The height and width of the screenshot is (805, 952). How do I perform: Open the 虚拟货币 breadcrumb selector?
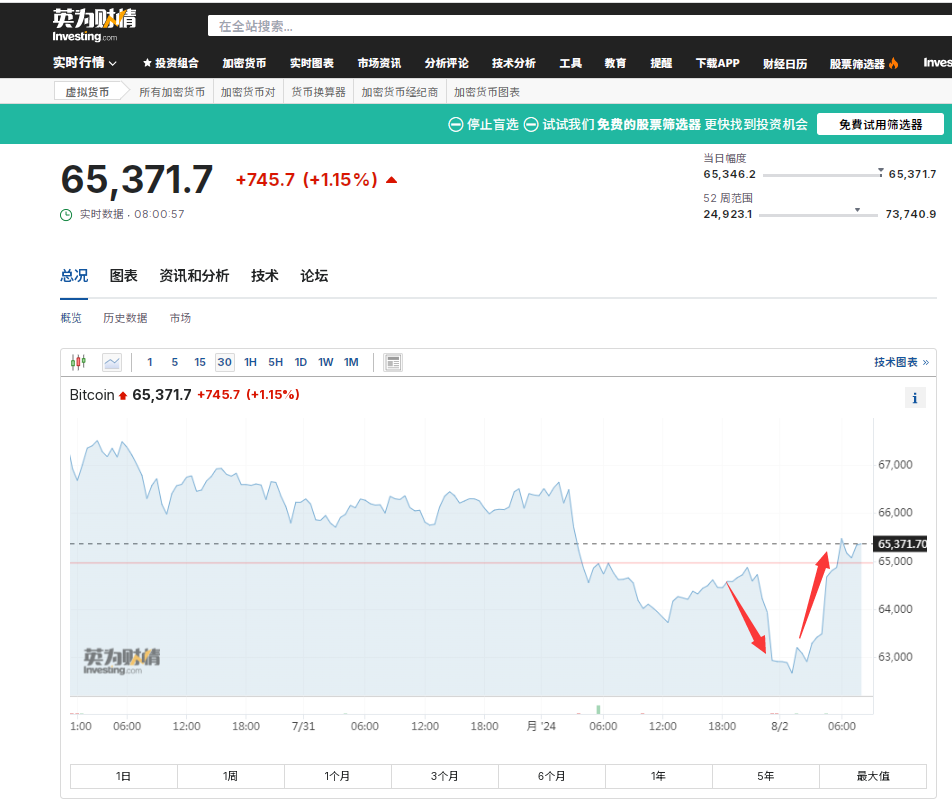(88, 92)
